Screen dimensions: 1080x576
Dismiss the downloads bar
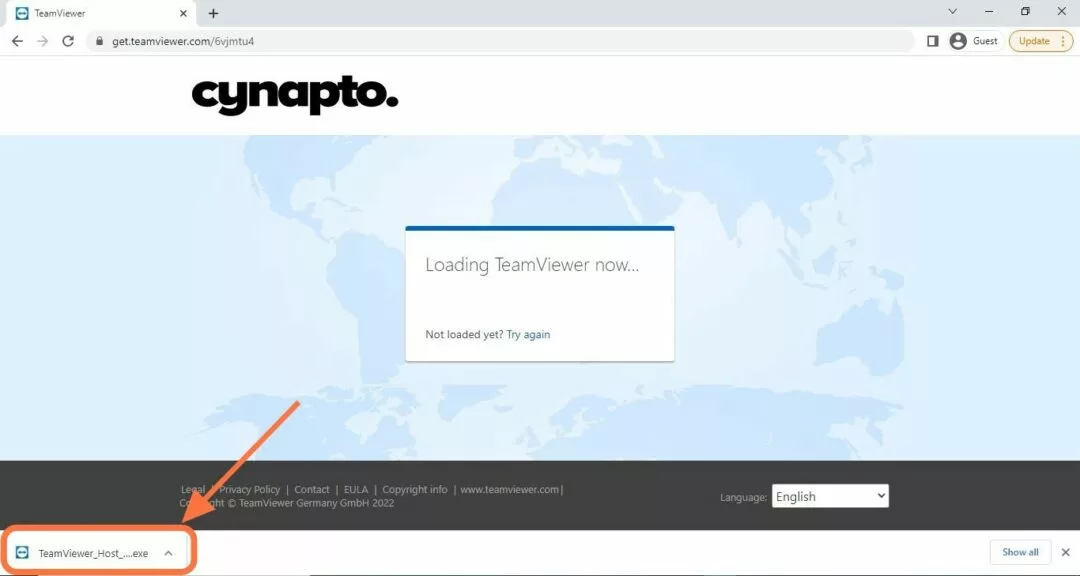(x=1066, y=552)
